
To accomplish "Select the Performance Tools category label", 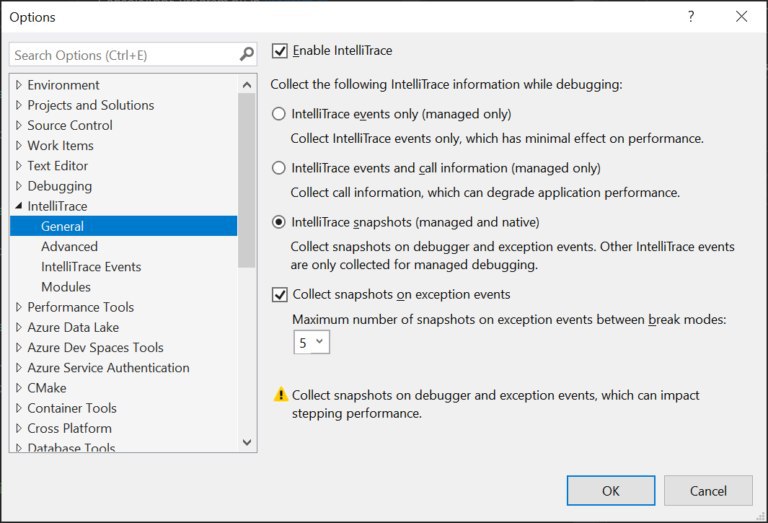I will tap(80, 307).
